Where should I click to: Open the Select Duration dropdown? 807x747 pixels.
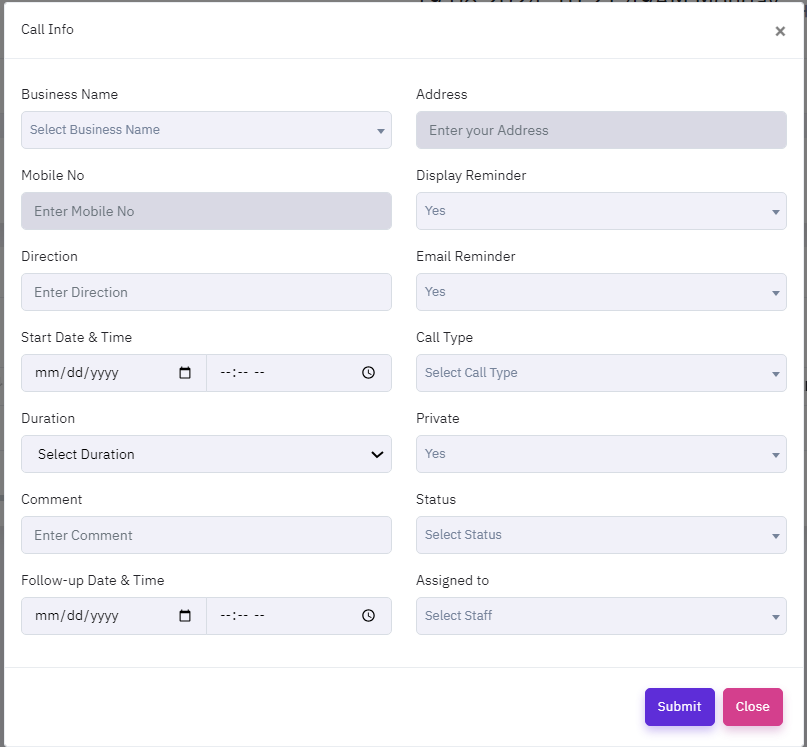tap(206, 454)
